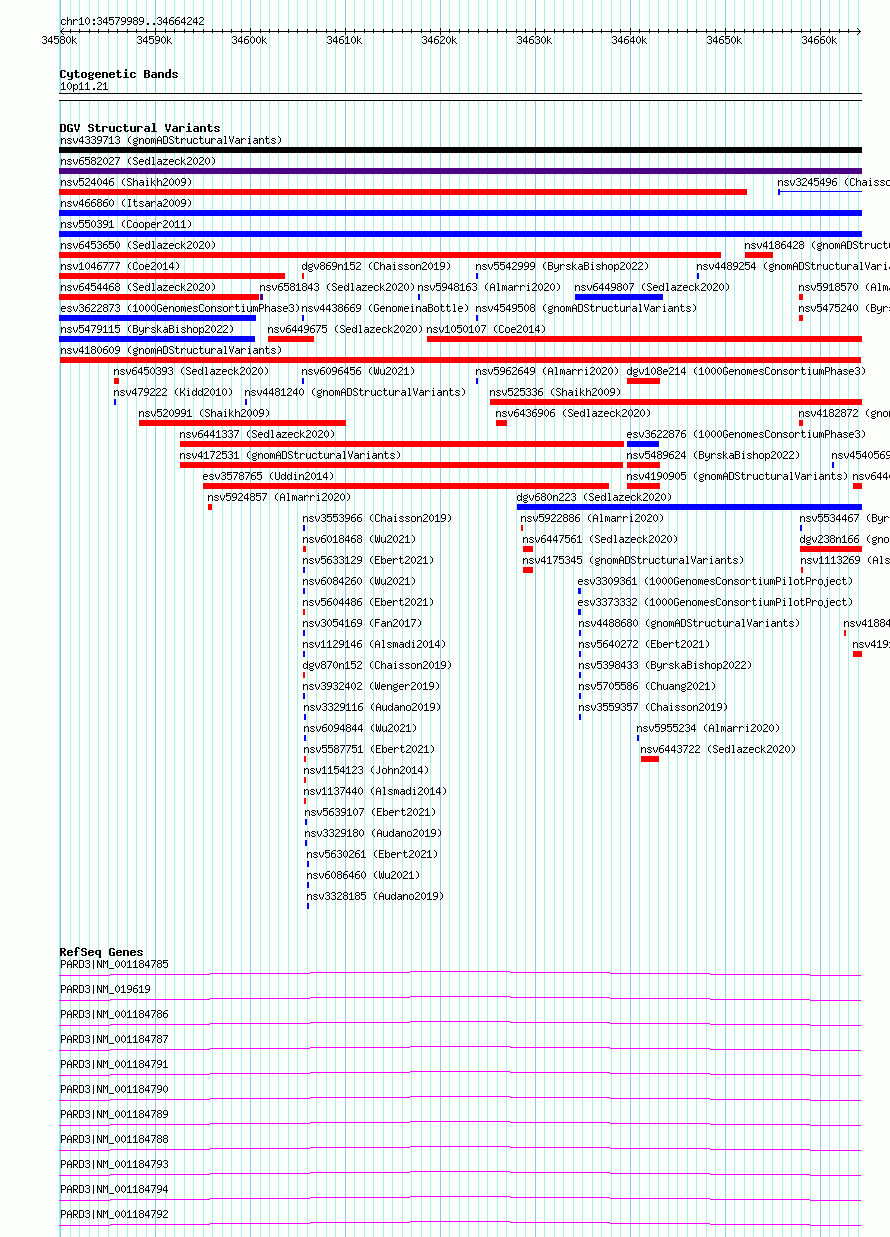The image size is (890, 1237).
Task: Click the PARD3|NM_001184792 gene label
Action: [x=115, y=1215]
